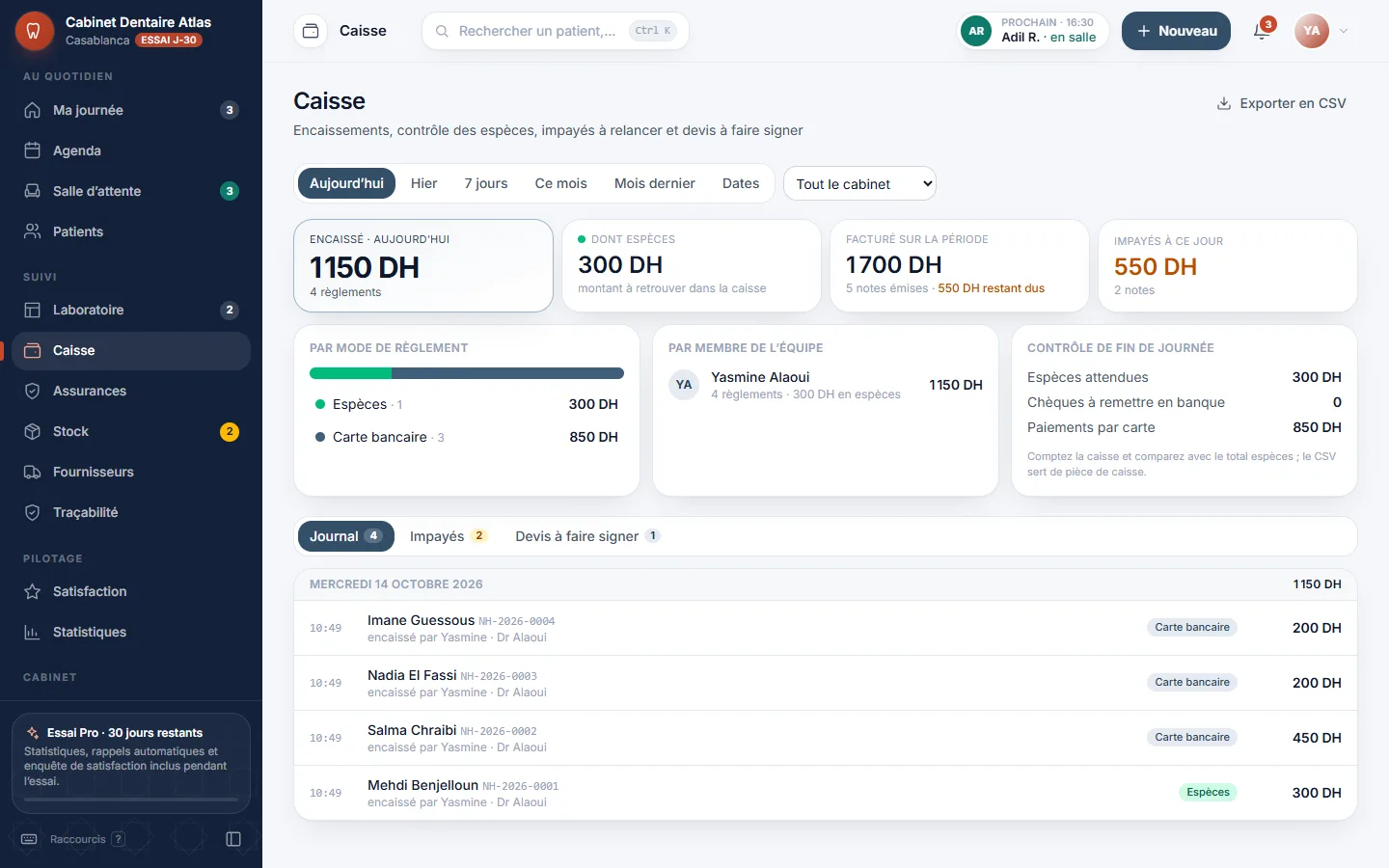Switch period to Hier
This screenshot has height=868, width=1389.
pos(423,183)
